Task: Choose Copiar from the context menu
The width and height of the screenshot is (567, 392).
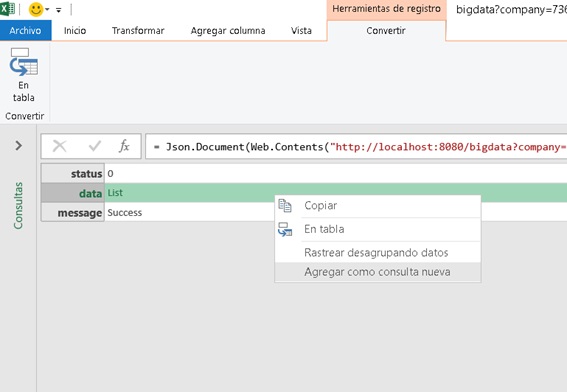Action: coord(378,206)
